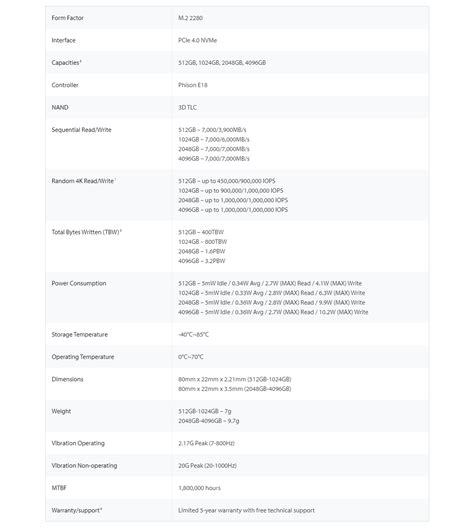Image resolution: width=474 pixels, height=530 pixels.
Task: Click the 1024GB up to 900,000/1,000,000 IOPS line
Action: [x=231, y=191]
